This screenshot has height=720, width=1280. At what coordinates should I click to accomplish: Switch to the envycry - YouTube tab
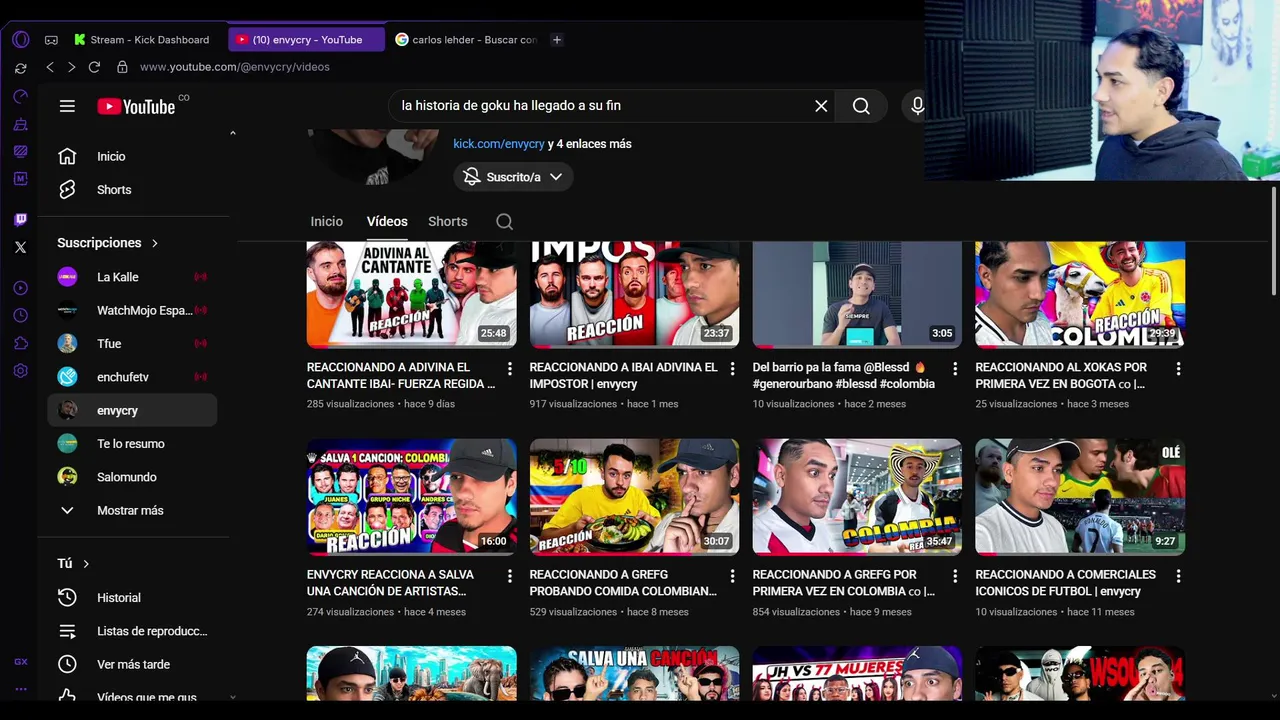[306, 40]
